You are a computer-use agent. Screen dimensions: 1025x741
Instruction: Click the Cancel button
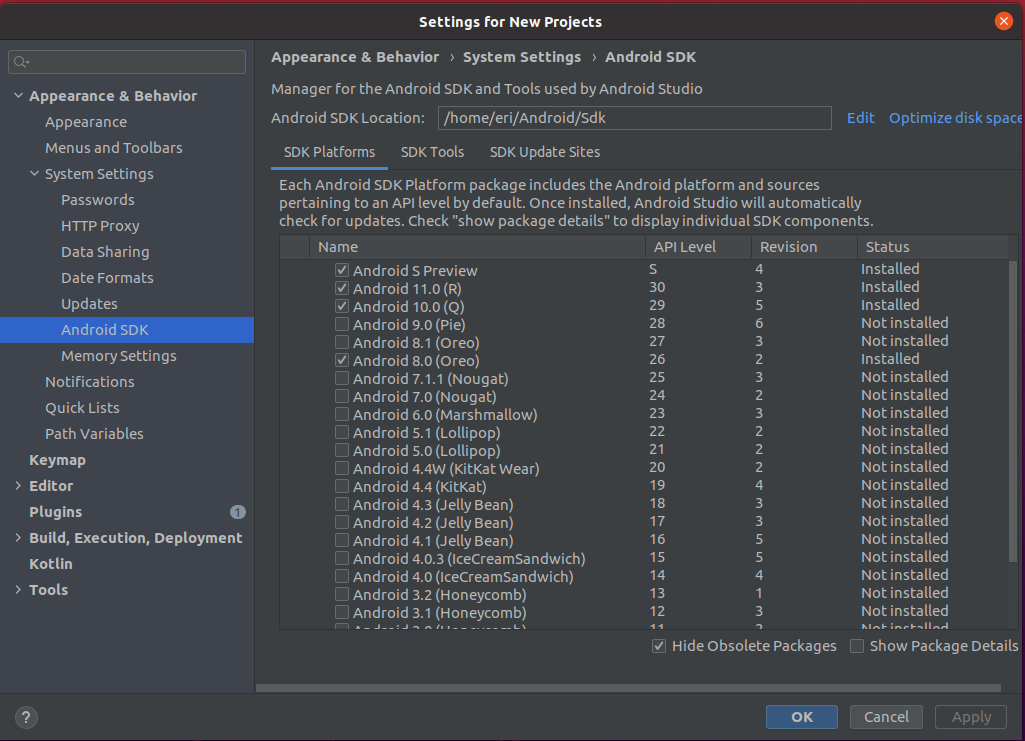click(886, 716)
